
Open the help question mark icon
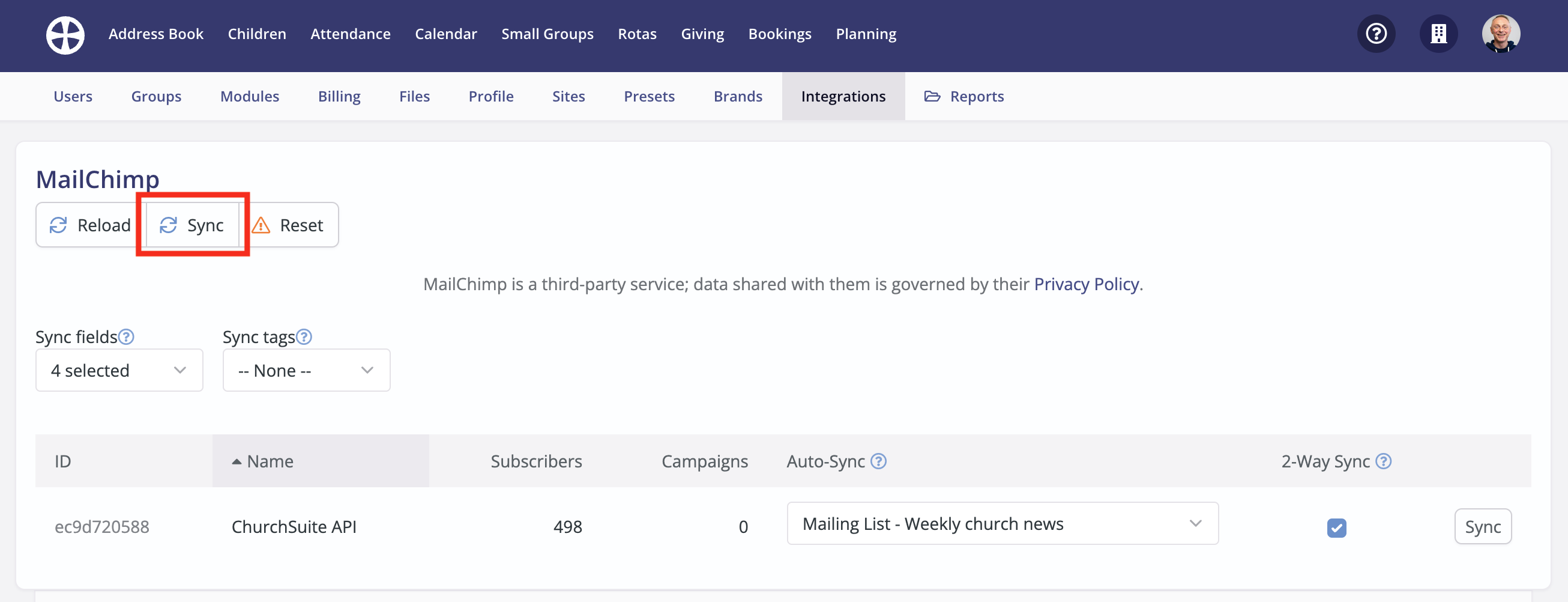tap(1376, 34)
